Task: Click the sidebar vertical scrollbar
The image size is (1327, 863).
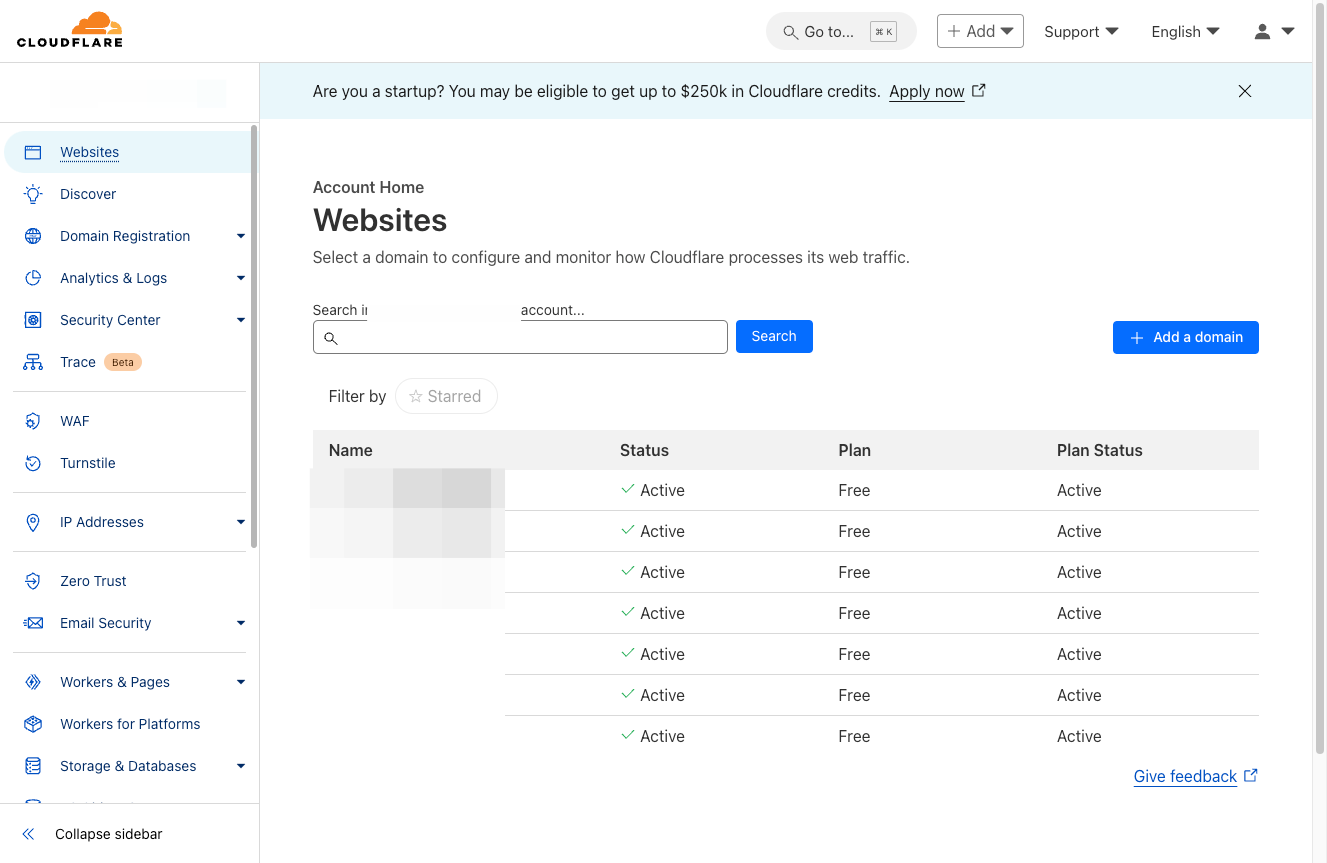Action: point(254,336)
